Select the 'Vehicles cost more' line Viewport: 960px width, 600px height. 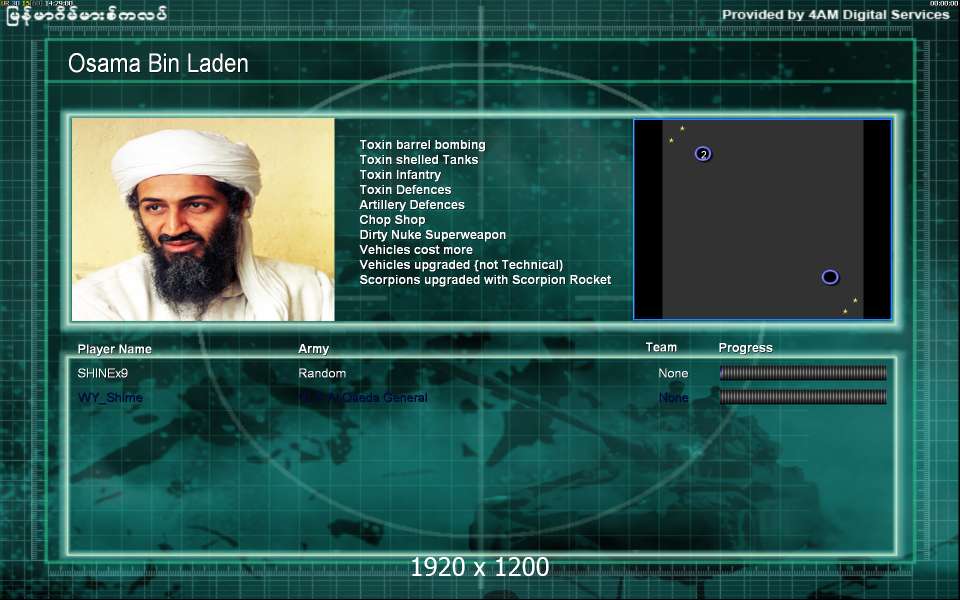click(416, 250)
